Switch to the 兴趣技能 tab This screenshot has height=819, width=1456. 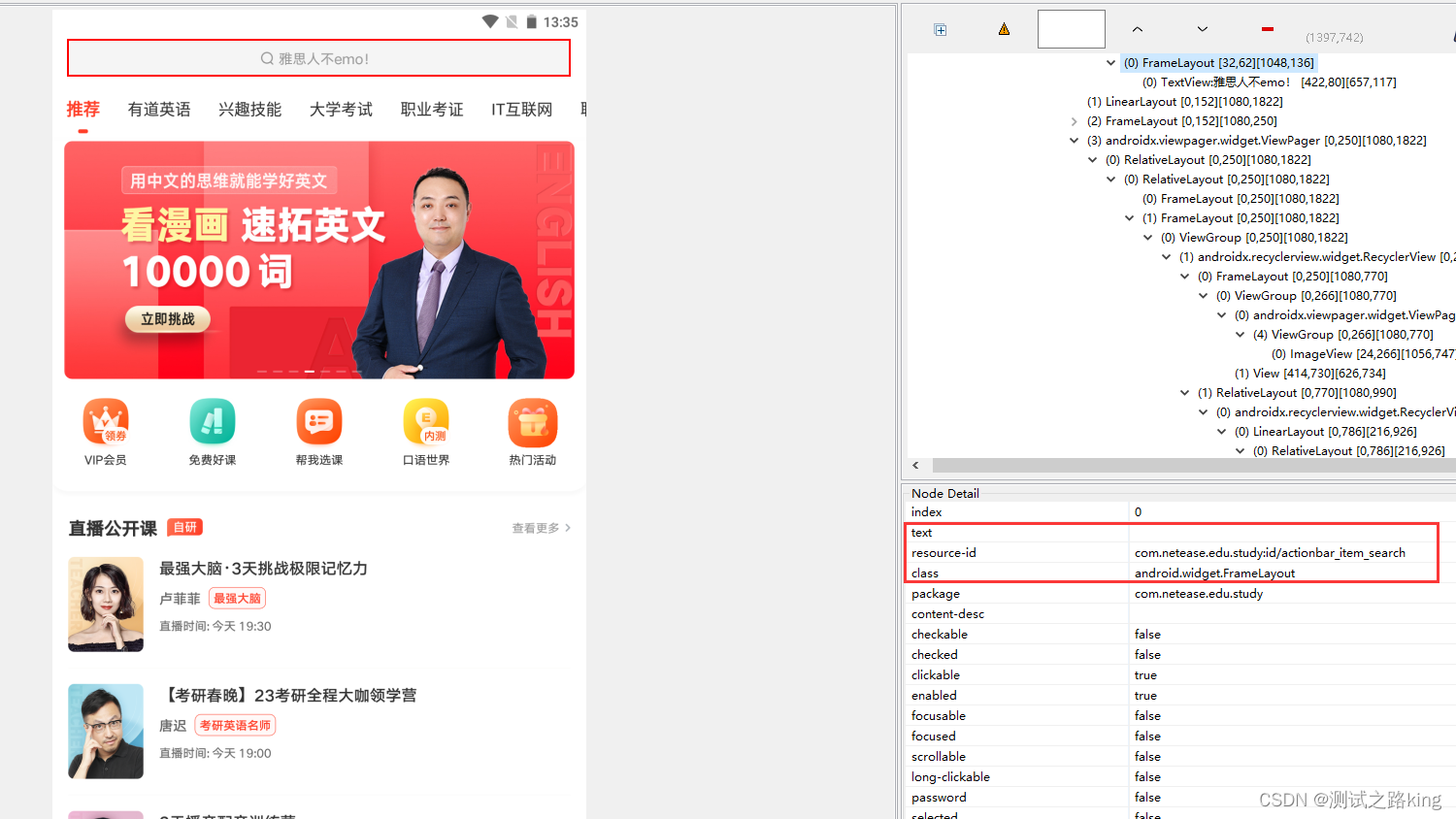[249, 110]
